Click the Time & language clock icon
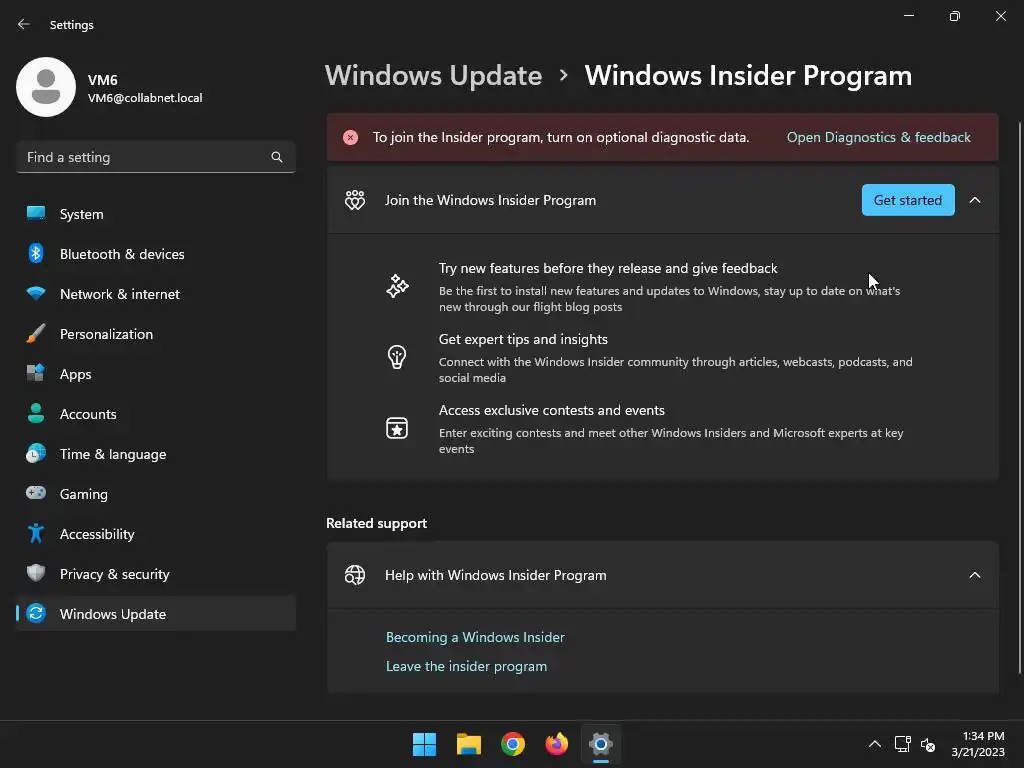Viewport: 1024px width, 768px height. coord(36,453)
